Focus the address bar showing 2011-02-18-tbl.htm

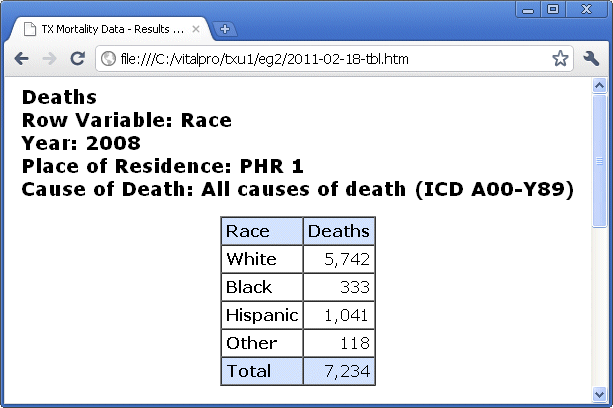click(x=334, y=59)
